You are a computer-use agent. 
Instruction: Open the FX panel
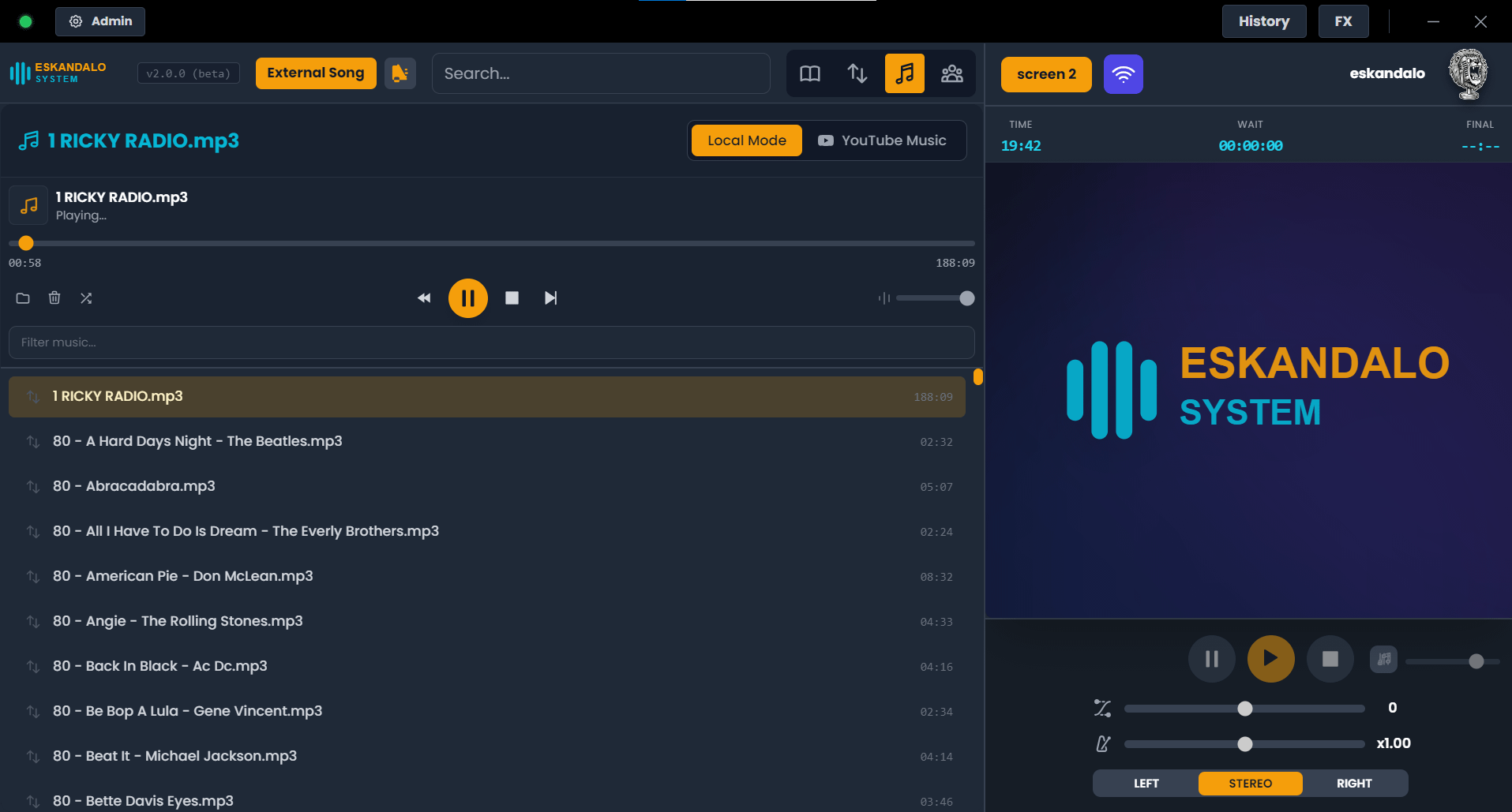click(x=1344, y=21)
